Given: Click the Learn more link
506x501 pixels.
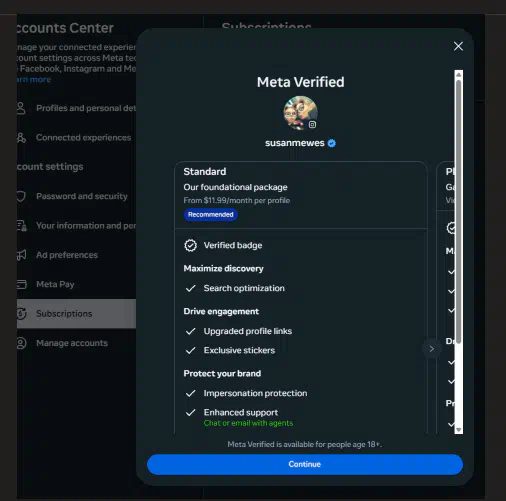Looking at the screenshot, I should point(34,79).
